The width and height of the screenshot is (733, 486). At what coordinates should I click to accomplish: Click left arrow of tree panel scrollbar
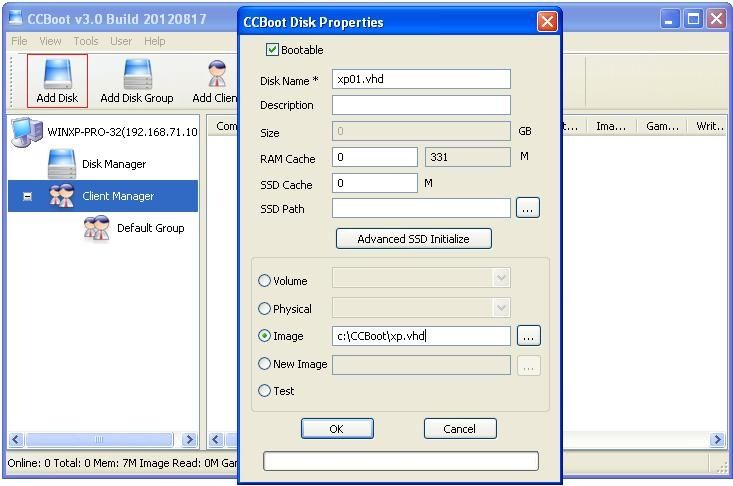click(15, 439)
